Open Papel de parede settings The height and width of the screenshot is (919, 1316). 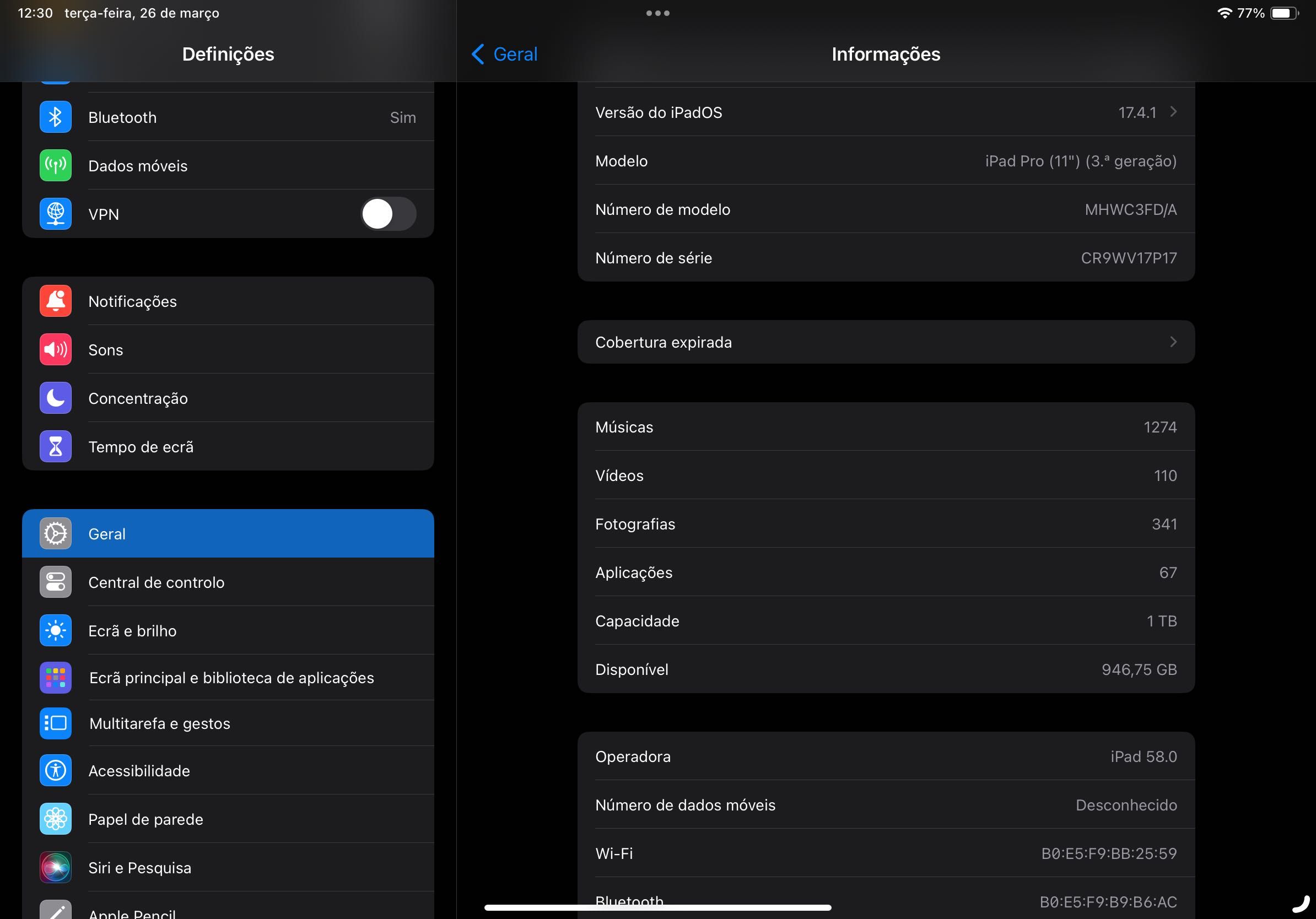pos(228,819)
